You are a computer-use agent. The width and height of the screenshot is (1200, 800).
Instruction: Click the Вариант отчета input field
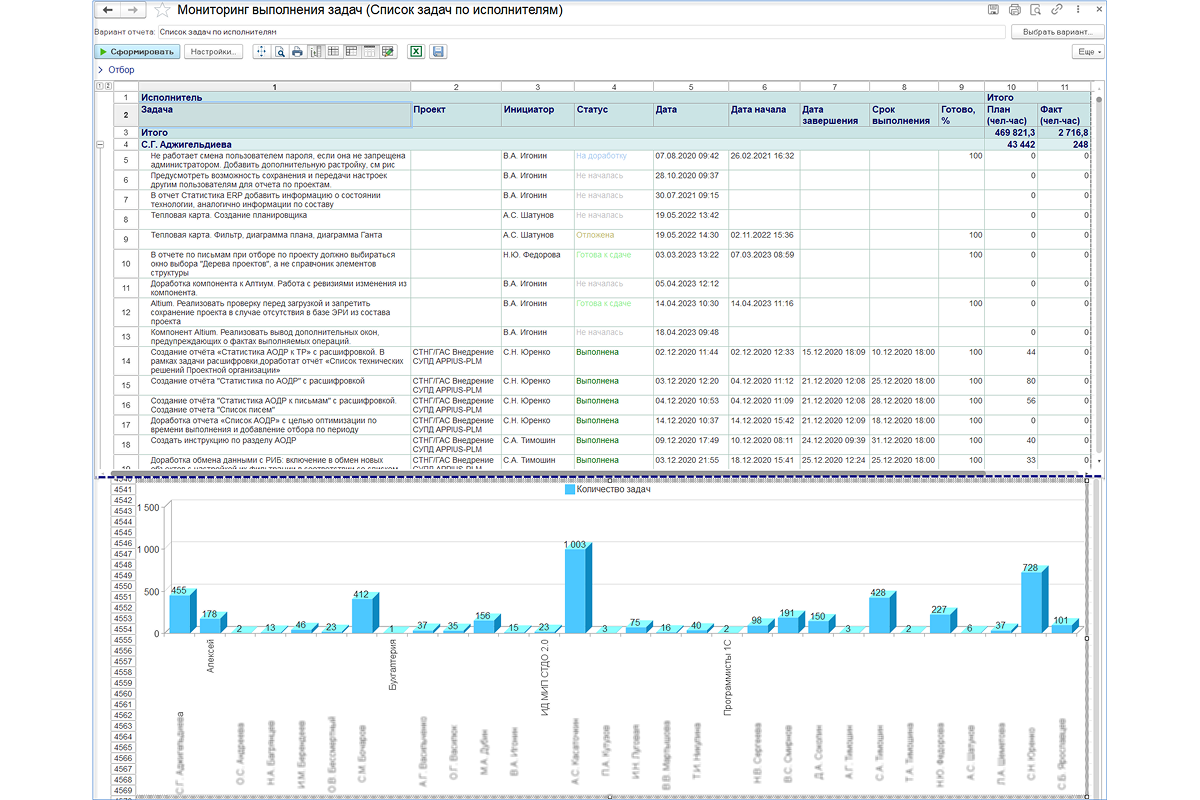(x=575, y=32)
